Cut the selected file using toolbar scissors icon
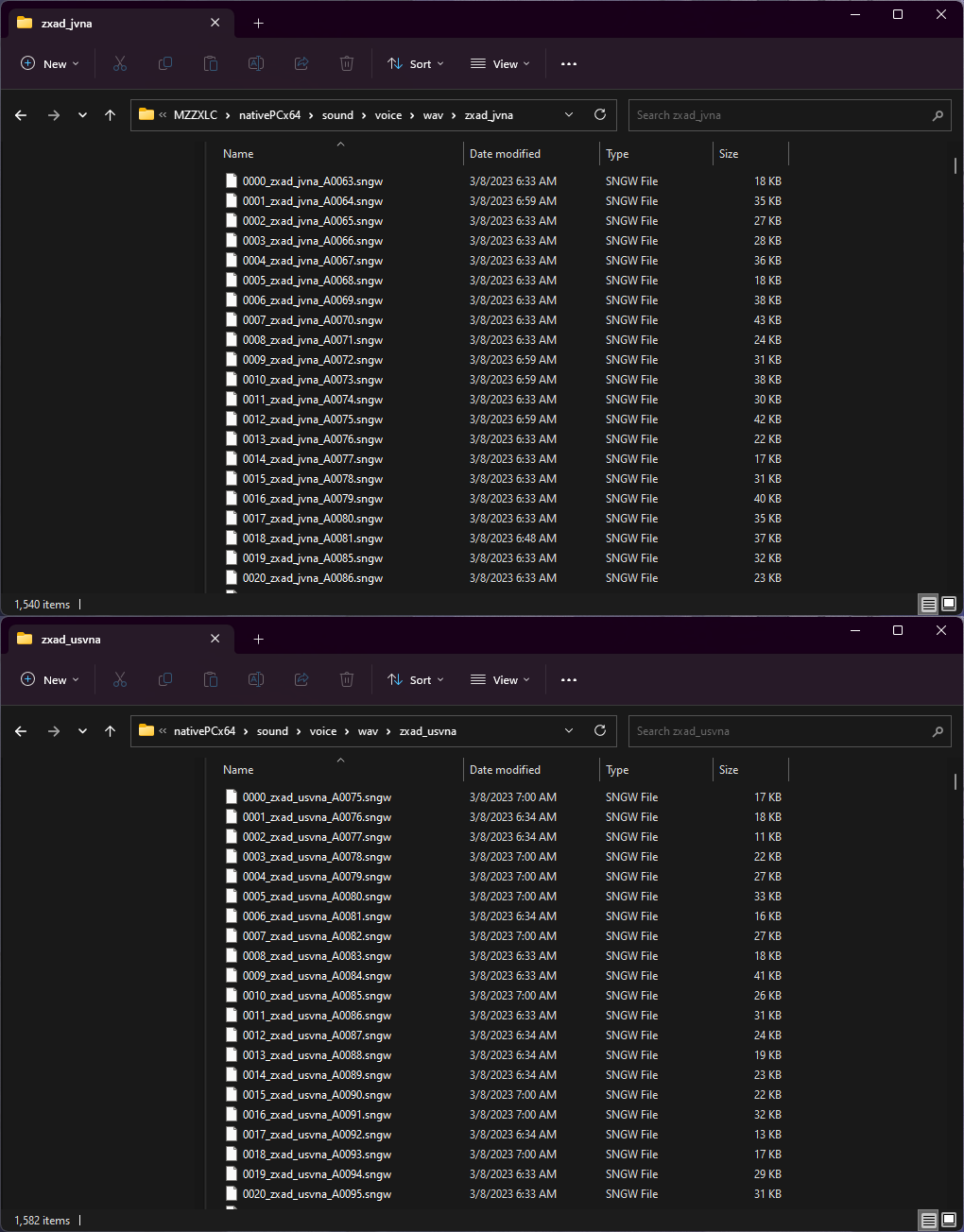The height and width of the screenshot is (1232, 964). click(x=120, y=63)
